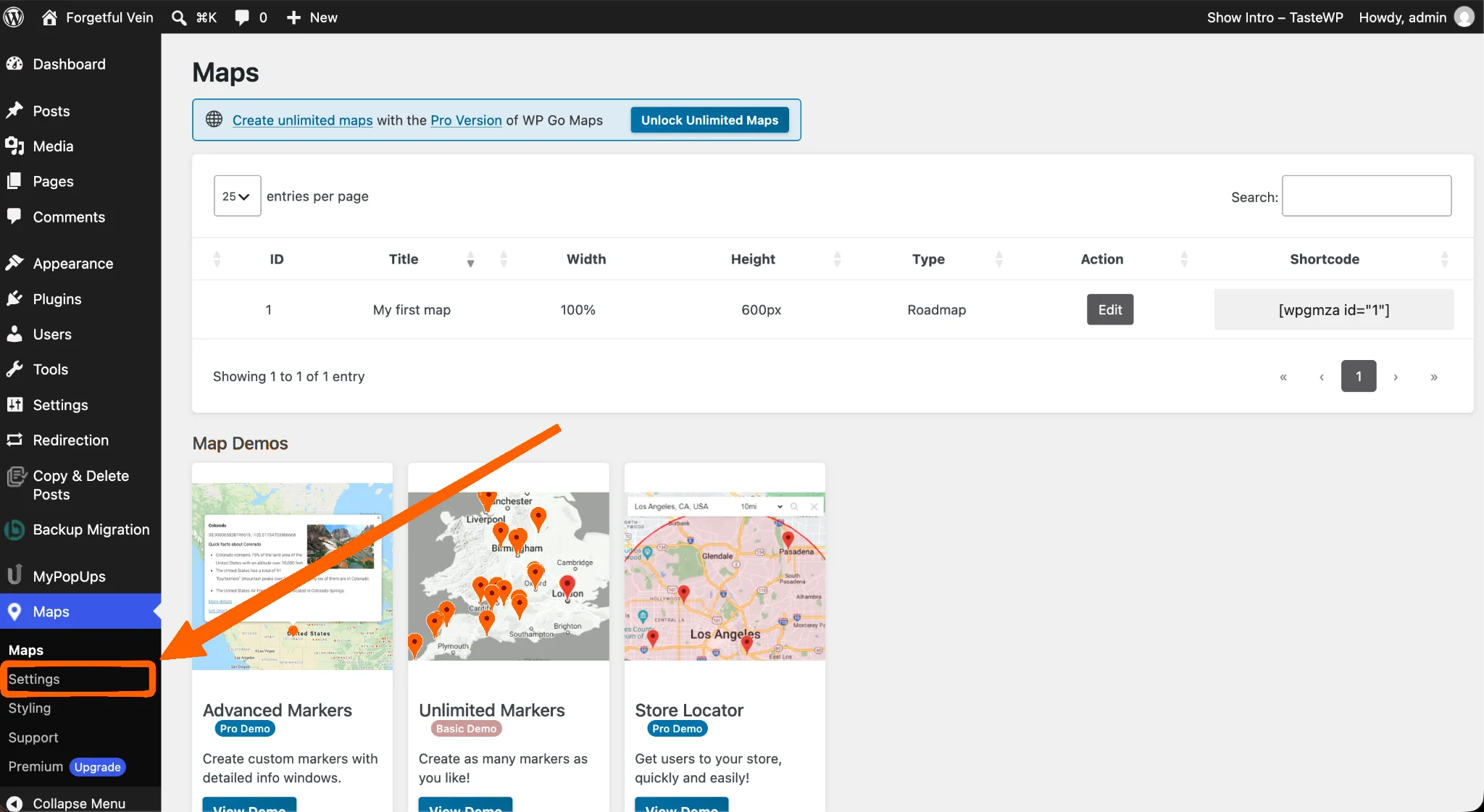Viewport: 1484px width, 812px height.
Task: Open the Advanced Markers demo thumbnail
Action: click(x=292, y=576)
